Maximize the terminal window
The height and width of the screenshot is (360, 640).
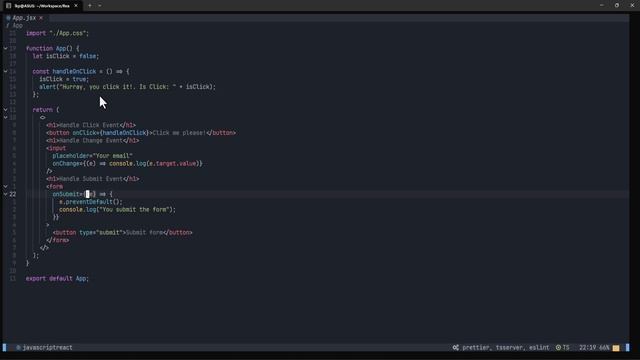pyautogui.click(x=617, y=5)
